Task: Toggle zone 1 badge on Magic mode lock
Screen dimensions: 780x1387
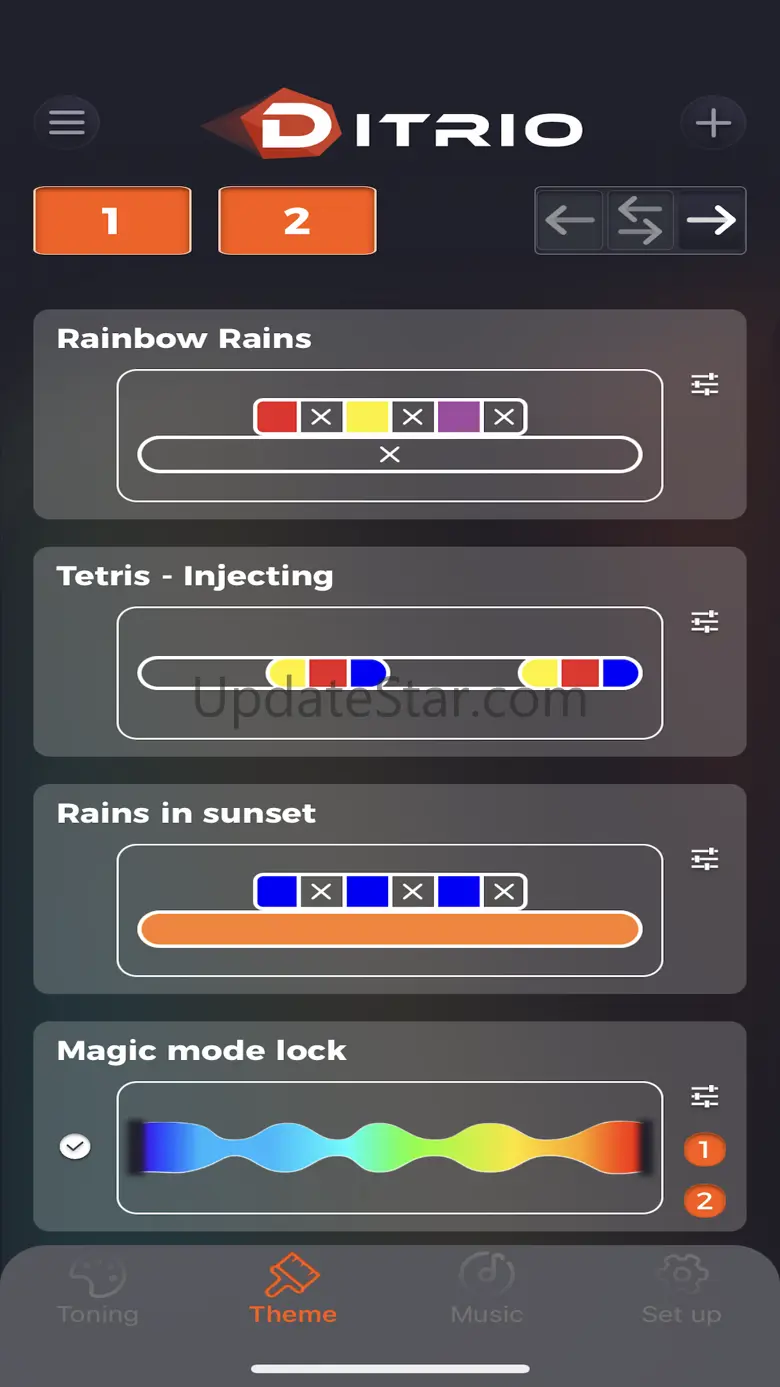Action: tap(704, 1150)
